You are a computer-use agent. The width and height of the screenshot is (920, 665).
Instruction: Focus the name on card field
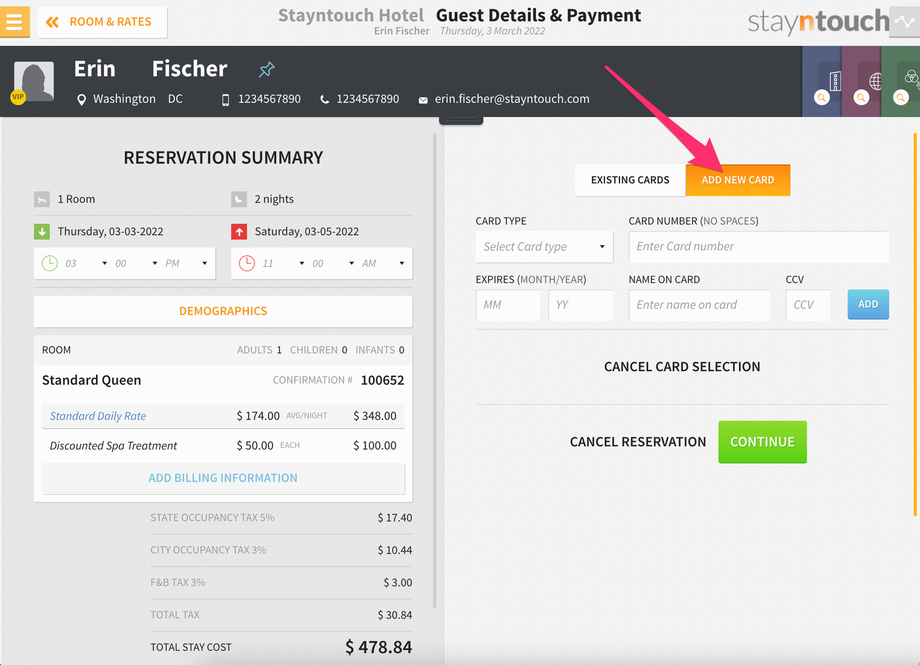tap(699, 305)
